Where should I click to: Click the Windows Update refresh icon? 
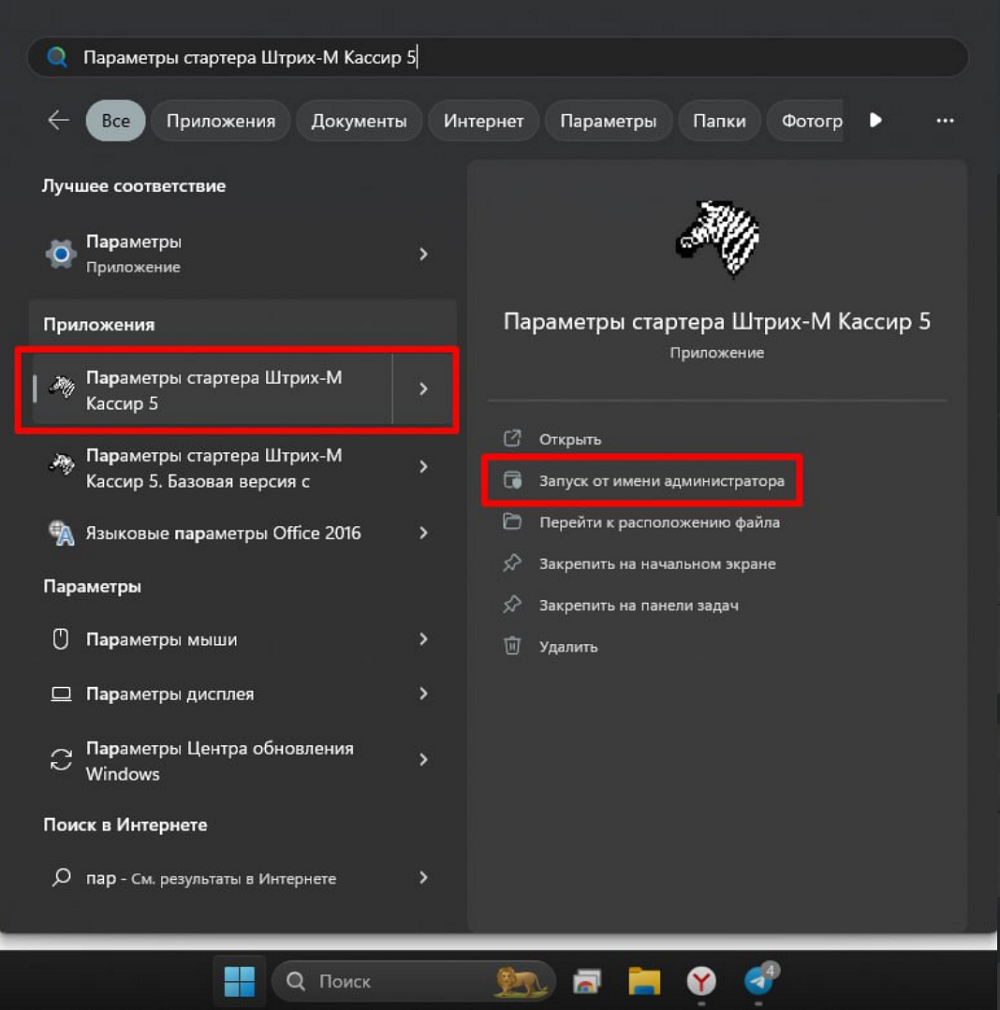(61, 759)
